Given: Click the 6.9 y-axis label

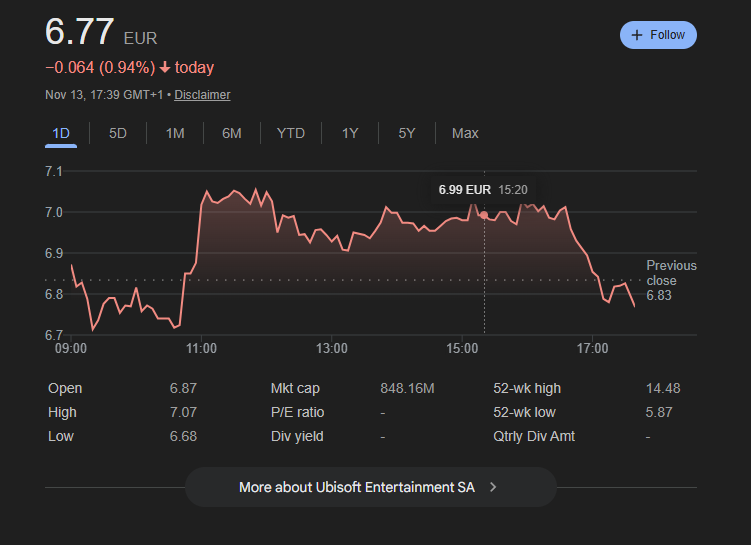Looking at the screenshot, I should click(54, 253).
